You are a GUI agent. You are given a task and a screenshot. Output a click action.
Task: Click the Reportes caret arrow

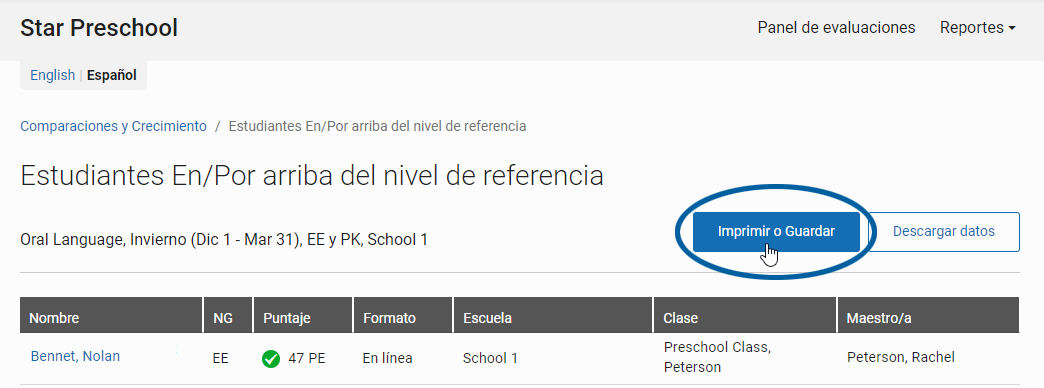(x=1012, y=29)
